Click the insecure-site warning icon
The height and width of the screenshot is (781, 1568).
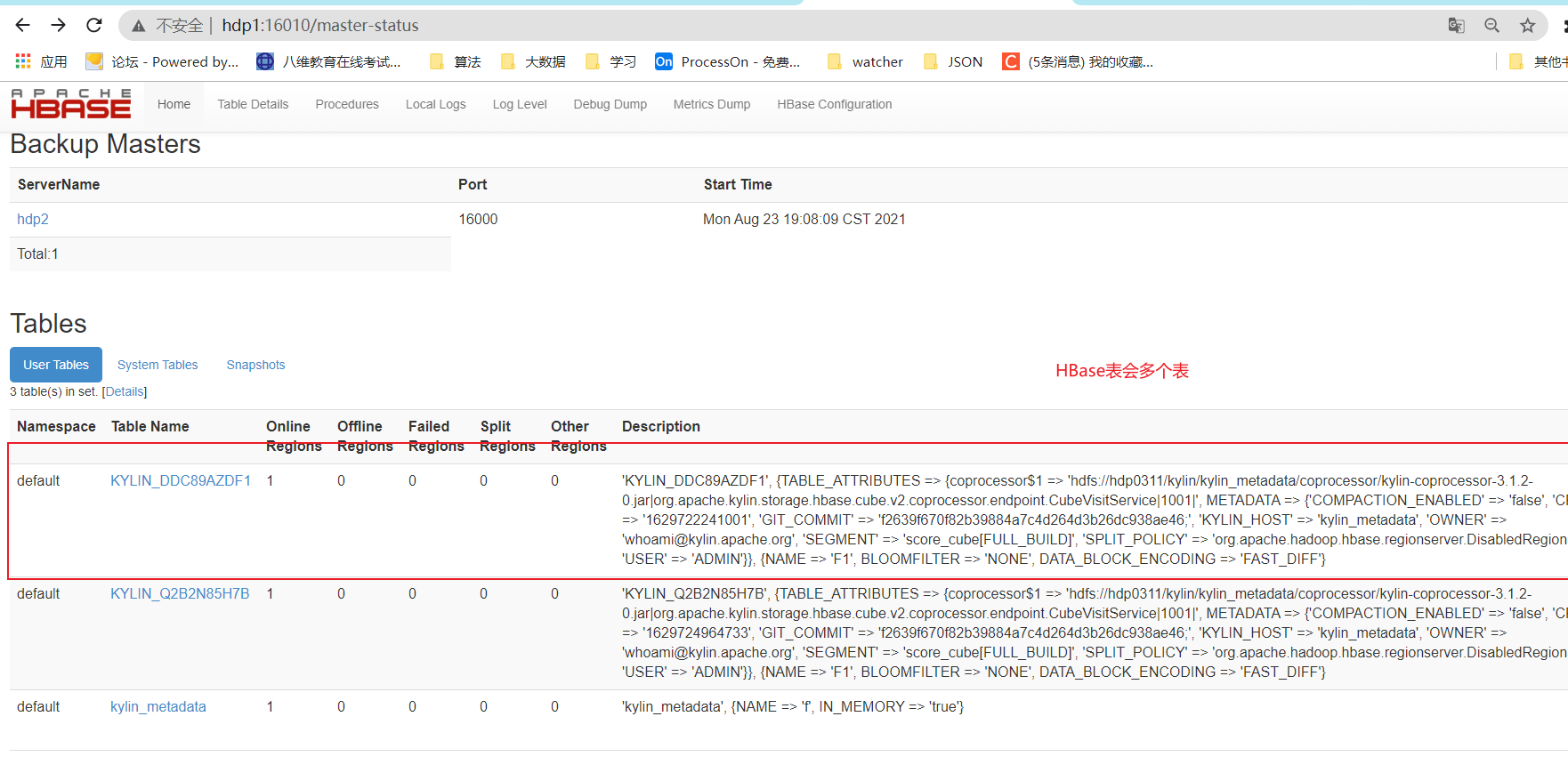[x=139, y=26]
